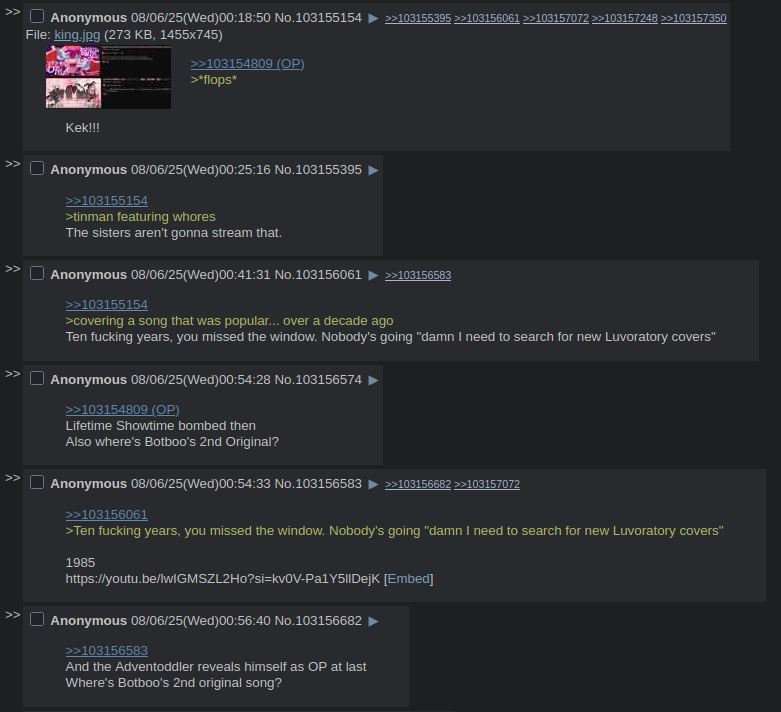Hide post 103155154 using the >> marker
Viewport: 781px width, 712px height.
[12, 12]
